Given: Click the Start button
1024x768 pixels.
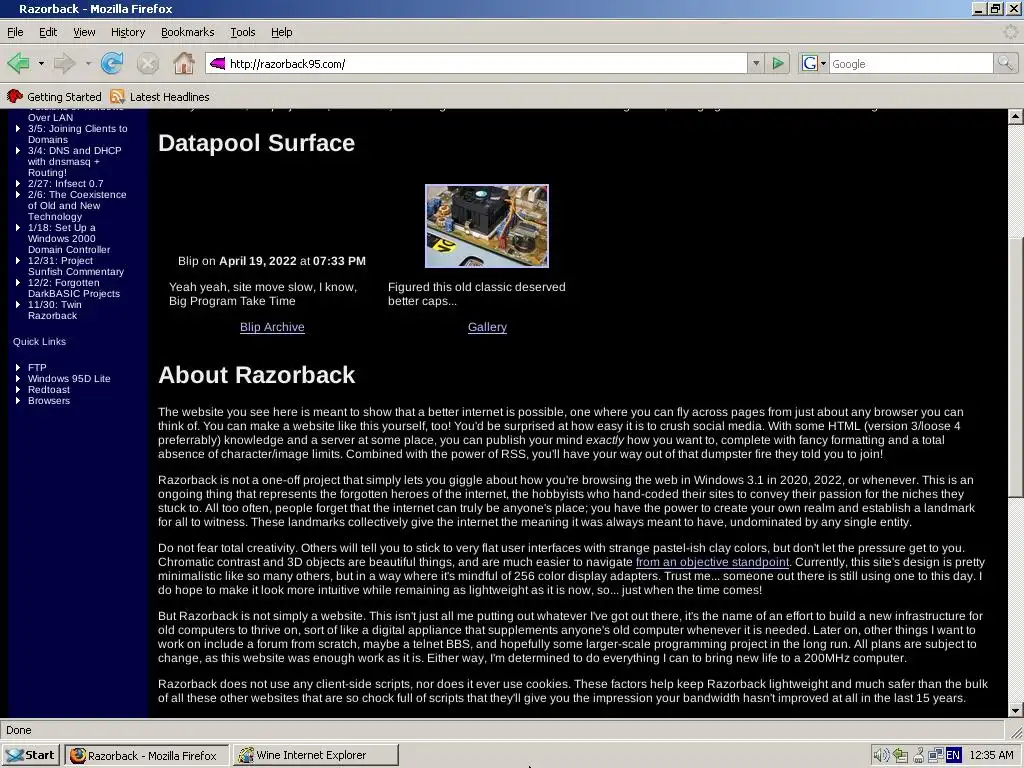Looking at the screenshot, I should pyautogui.click(x=31, y=755).
